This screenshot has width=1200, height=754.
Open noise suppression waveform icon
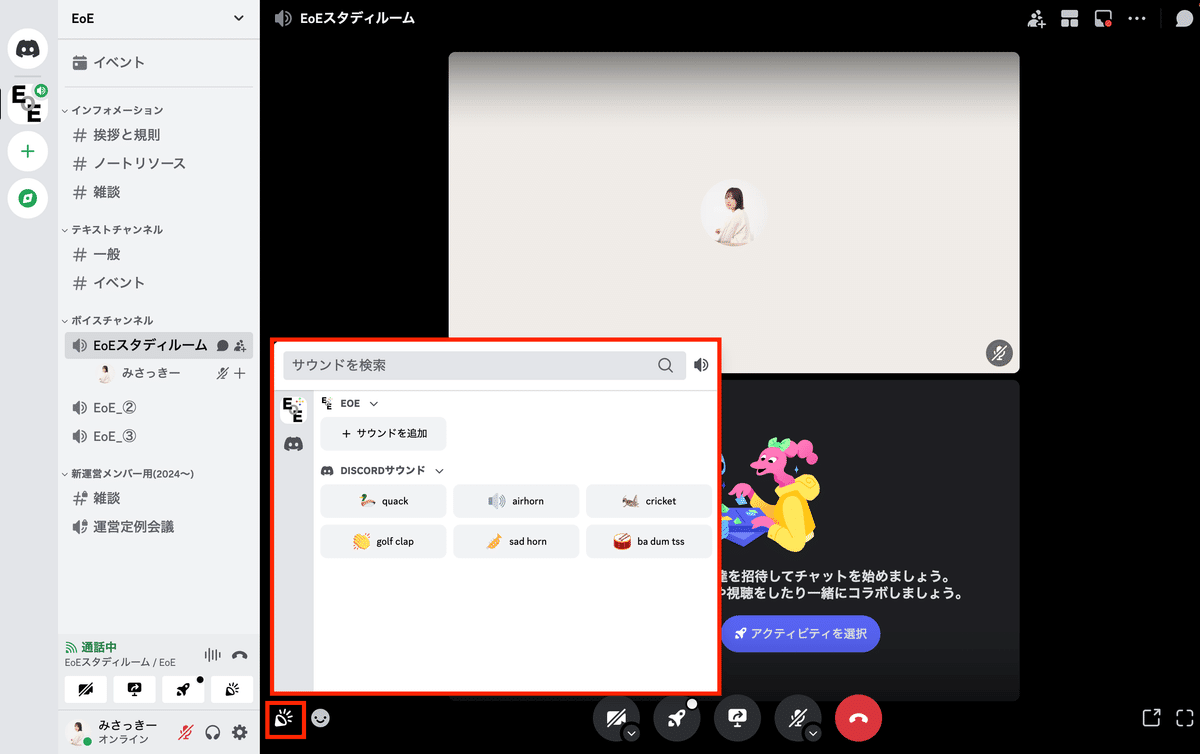coord(212,655)
